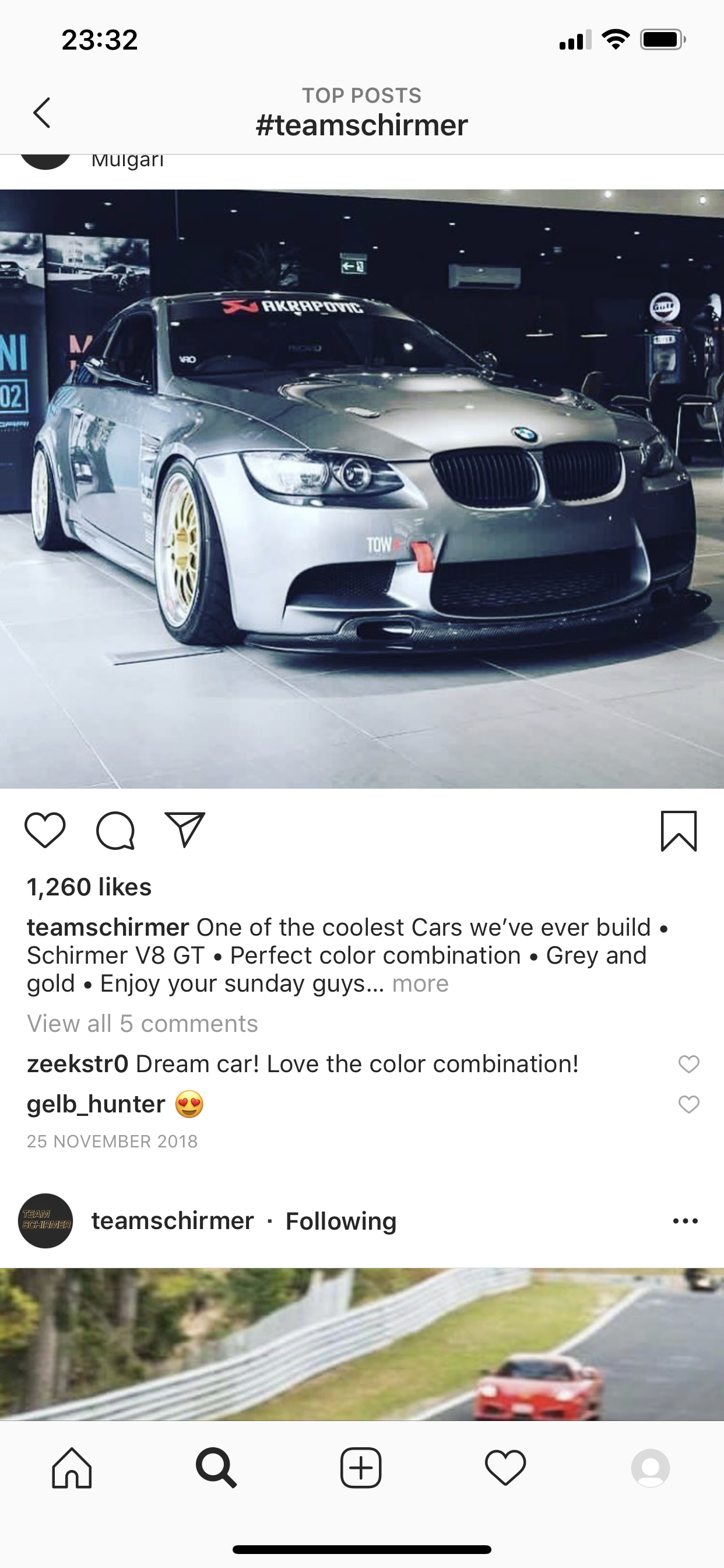Like gelb_hunter's comment
The image size is (724, 1568).
(688, 1104)
